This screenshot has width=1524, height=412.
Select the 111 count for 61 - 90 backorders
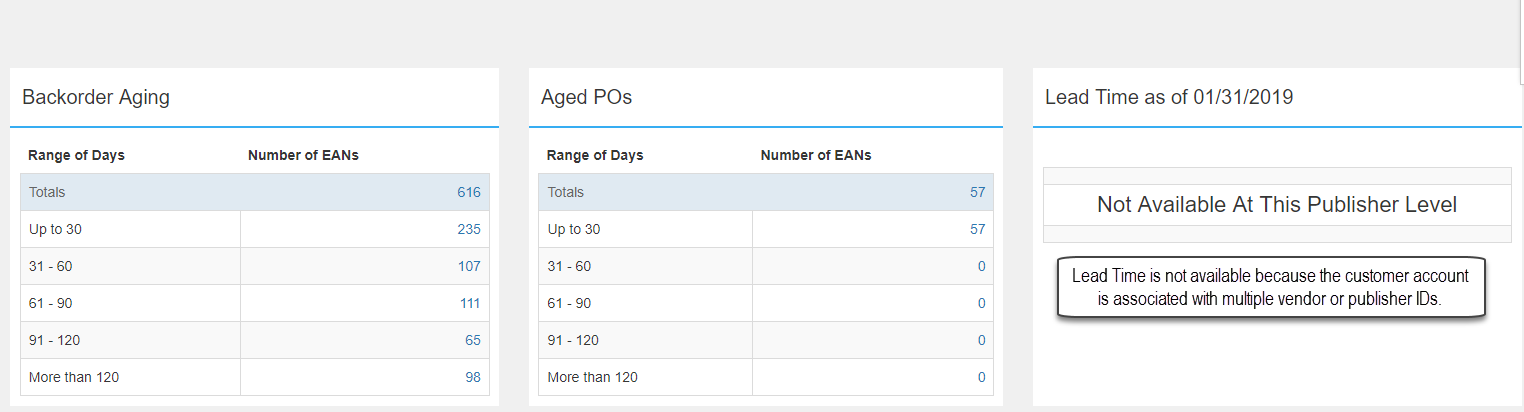(469, 303)
